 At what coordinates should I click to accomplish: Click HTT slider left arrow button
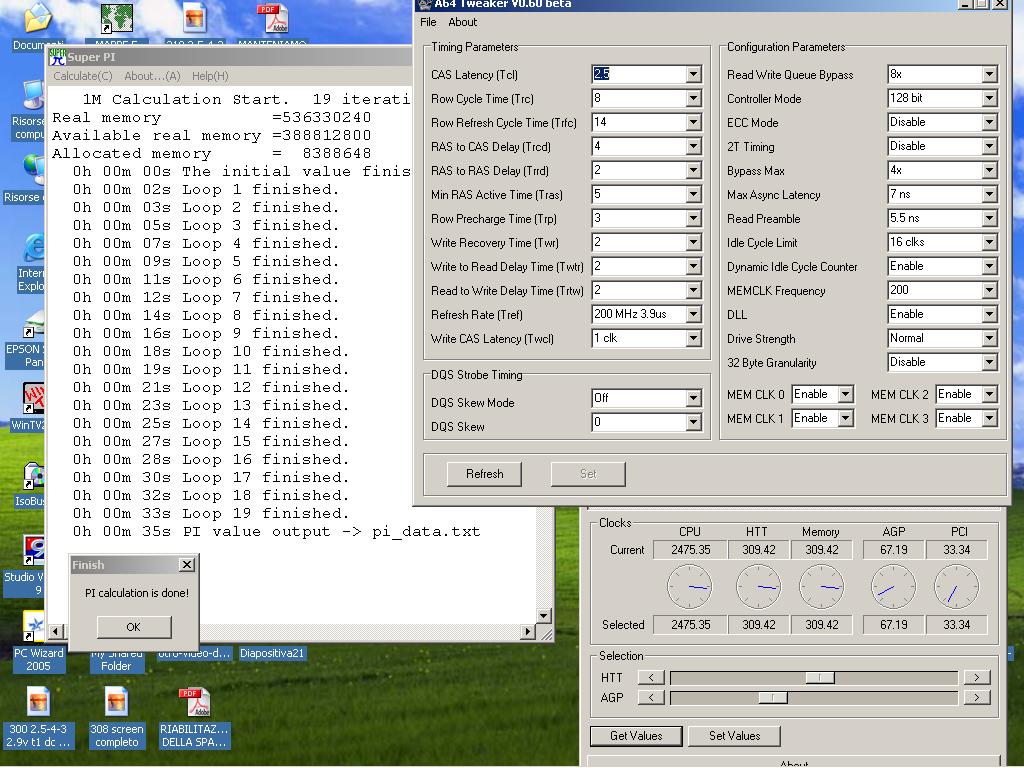(651, 677)
